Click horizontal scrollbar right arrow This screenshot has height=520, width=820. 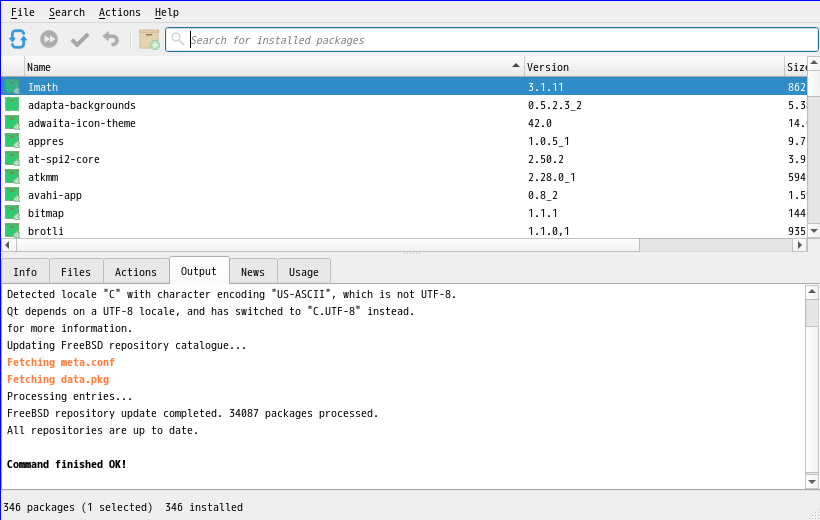(800, 245)
